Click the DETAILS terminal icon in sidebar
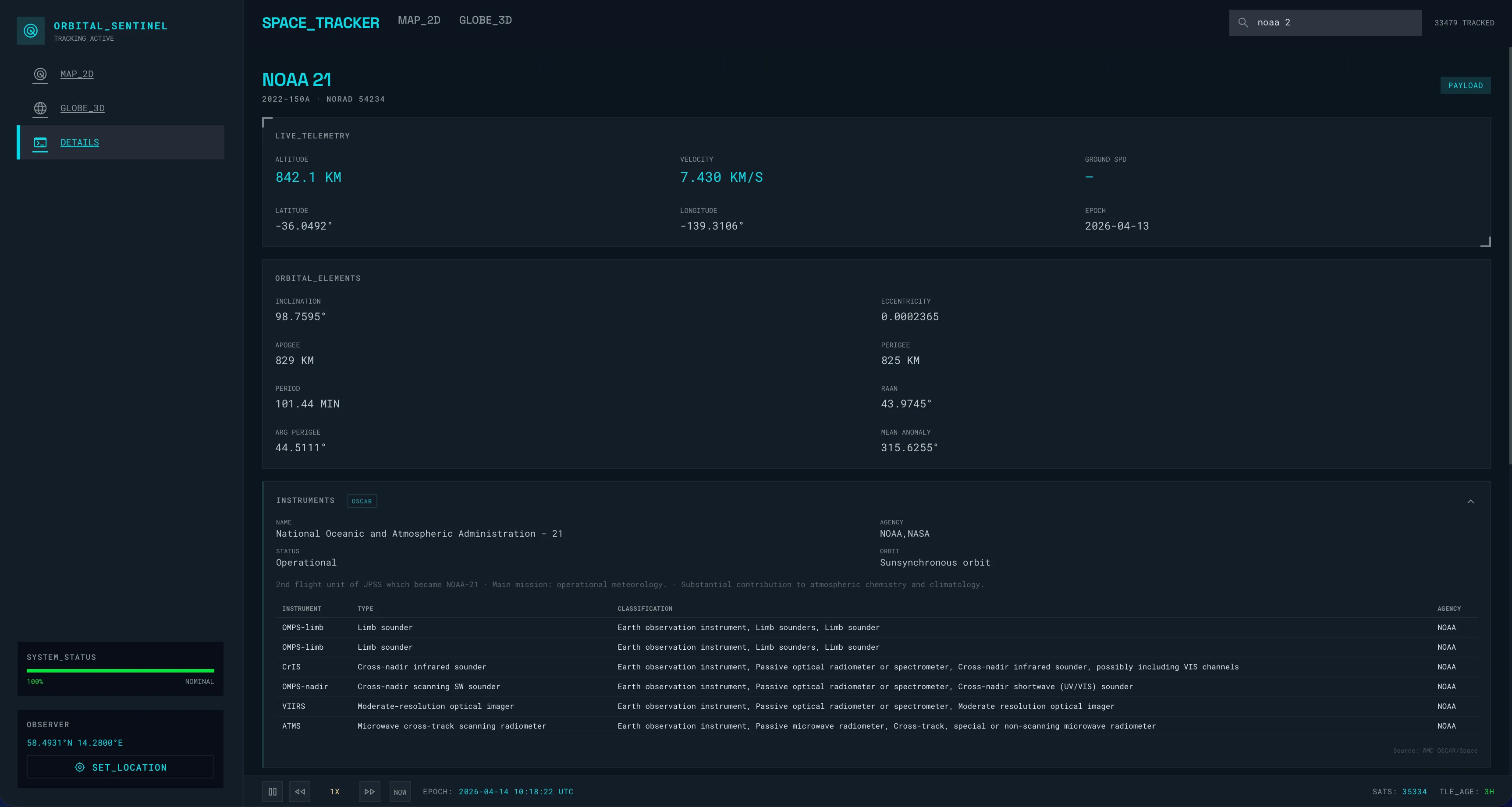This screenshot has width=1512, height=807. coord(40,142)
